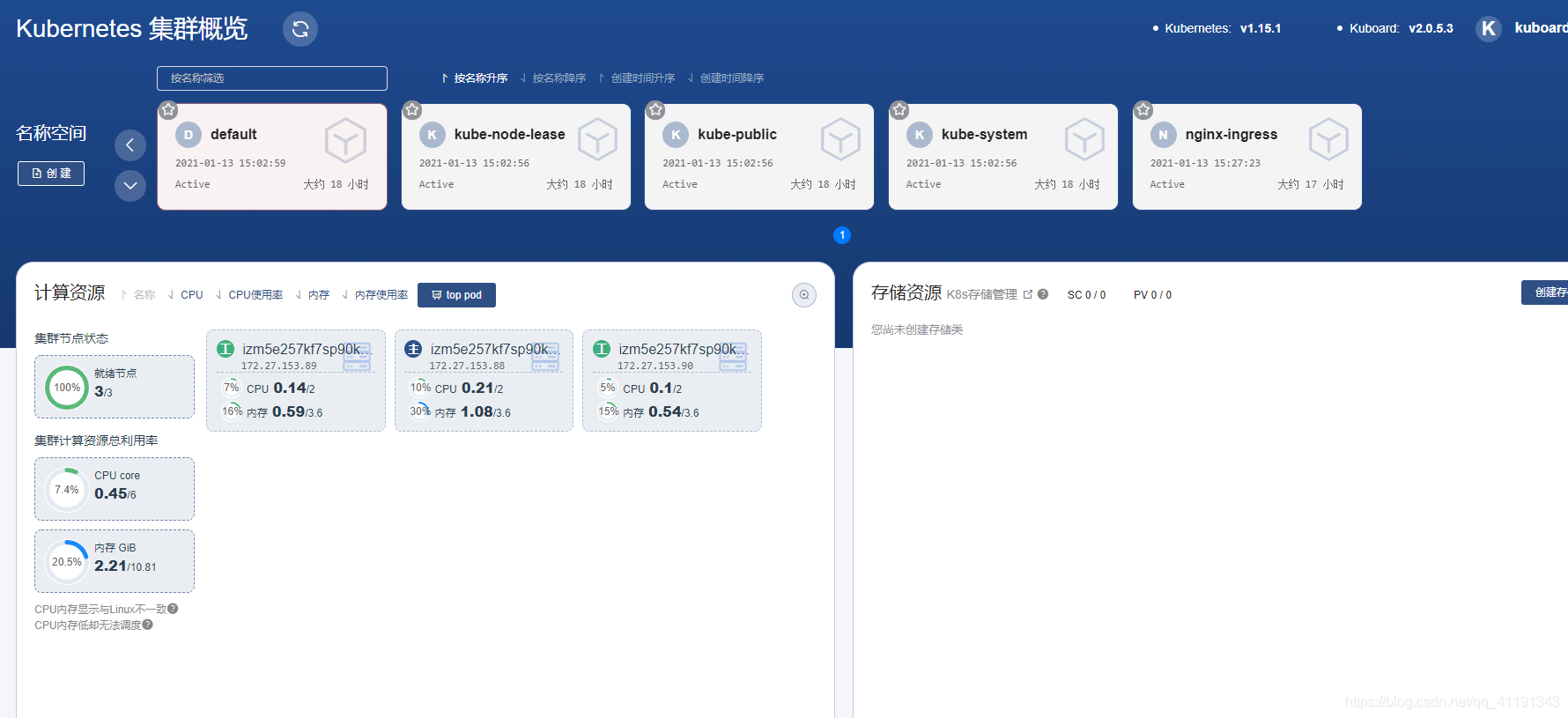This screenshot has width=1568, height=718.
Task: Sort namespaces by 按名称降序
Action: click(553, 78)
